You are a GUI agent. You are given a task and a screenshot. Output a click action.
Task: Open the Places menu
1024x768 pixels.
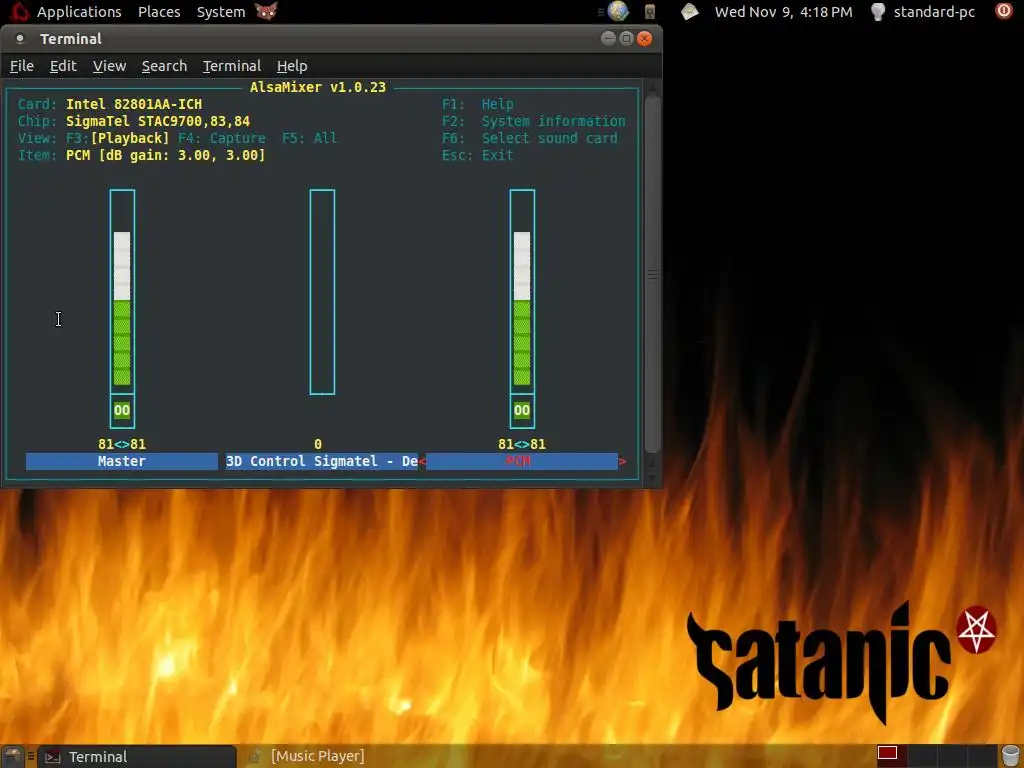pyautogui.click(x=159, y=12)
